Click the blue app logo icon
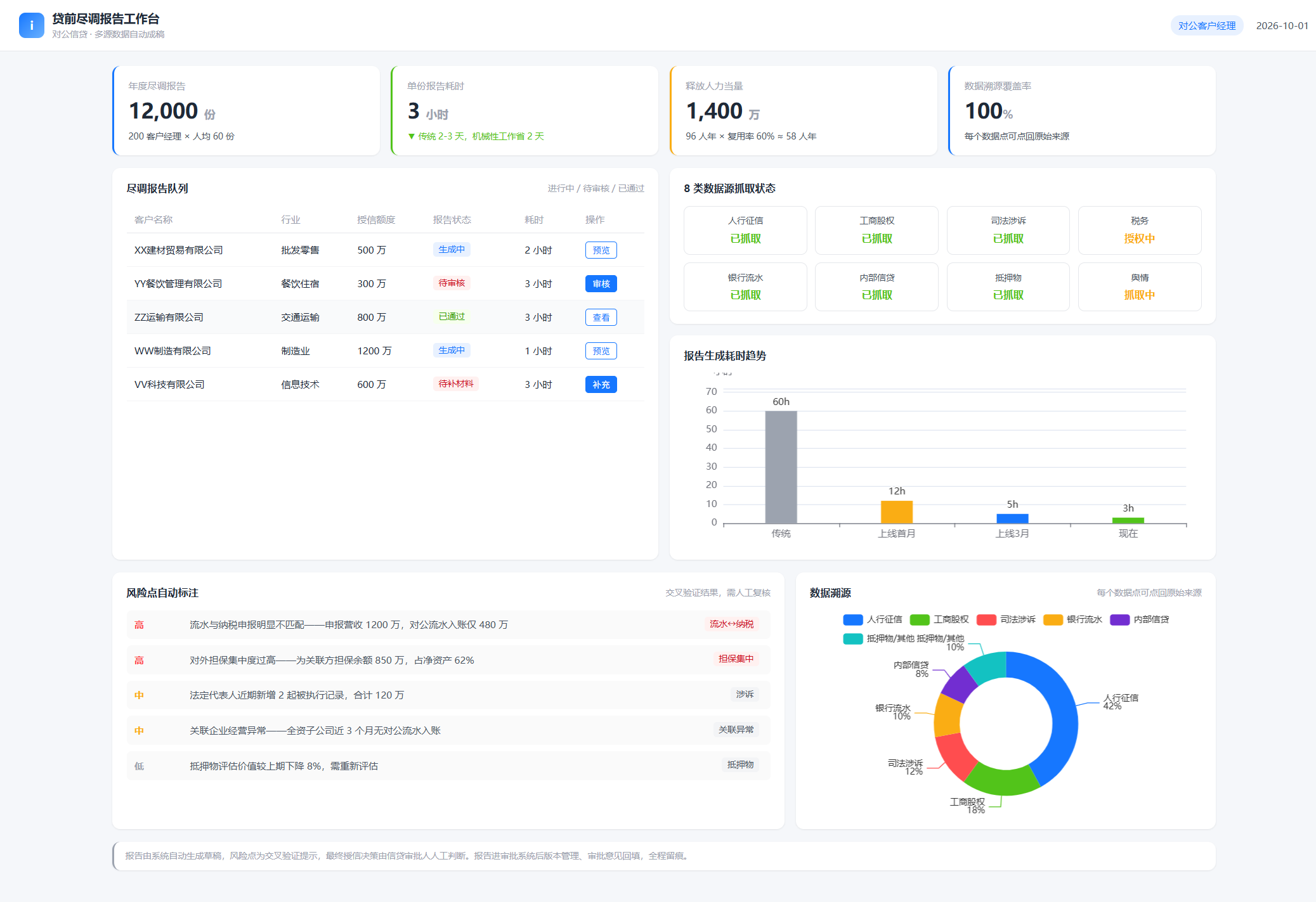The image size is (1316, 902). tap(32, 25)
